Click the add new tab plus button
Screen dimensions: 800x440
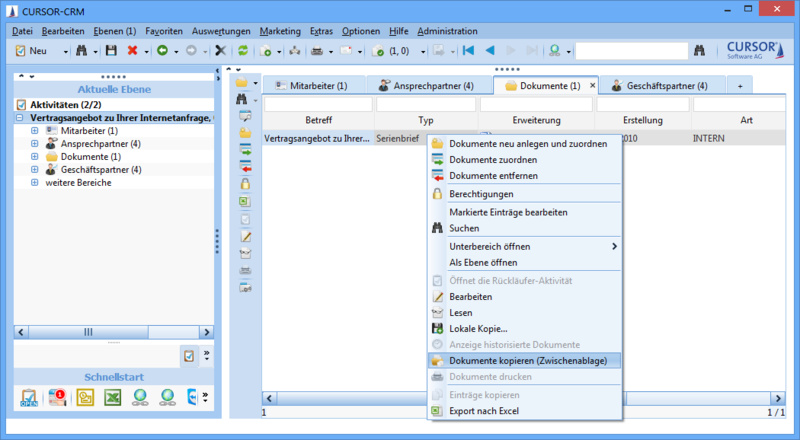point(740,86)
